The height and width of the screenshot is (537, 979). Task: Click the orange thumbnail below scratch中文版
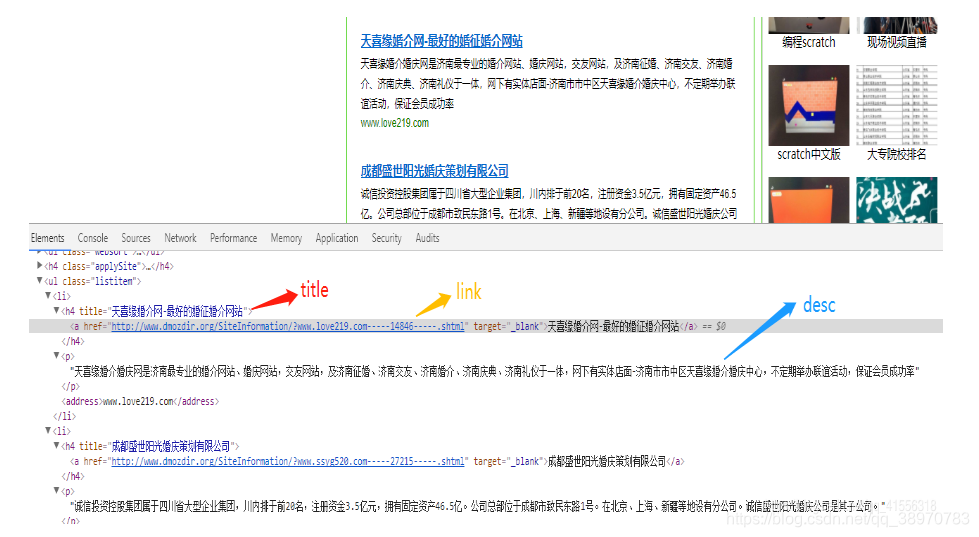click(809, 200)
